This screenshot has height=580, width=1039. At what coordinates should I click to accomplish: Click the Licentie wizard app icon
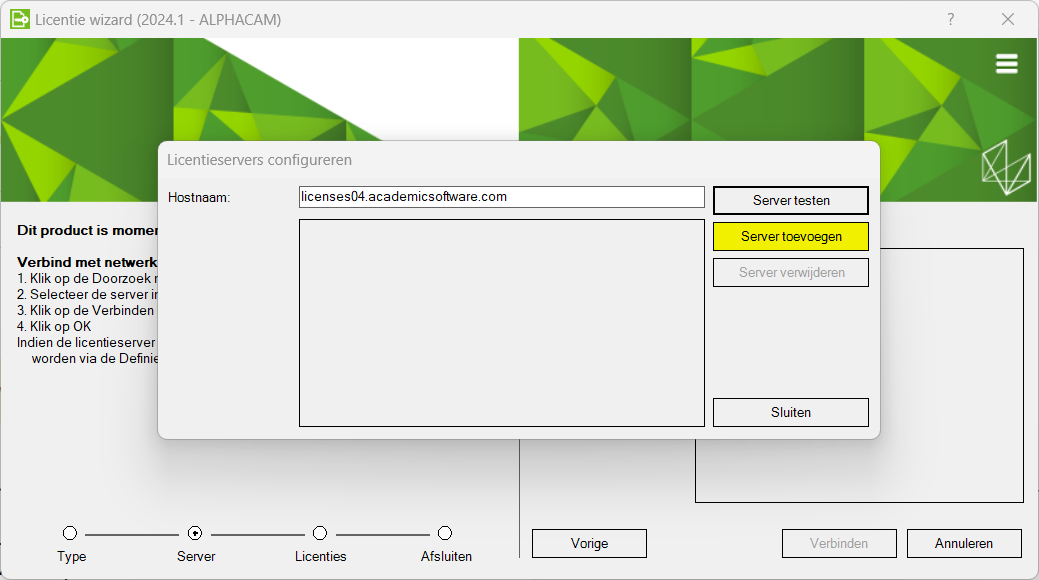tap(20, 19)
